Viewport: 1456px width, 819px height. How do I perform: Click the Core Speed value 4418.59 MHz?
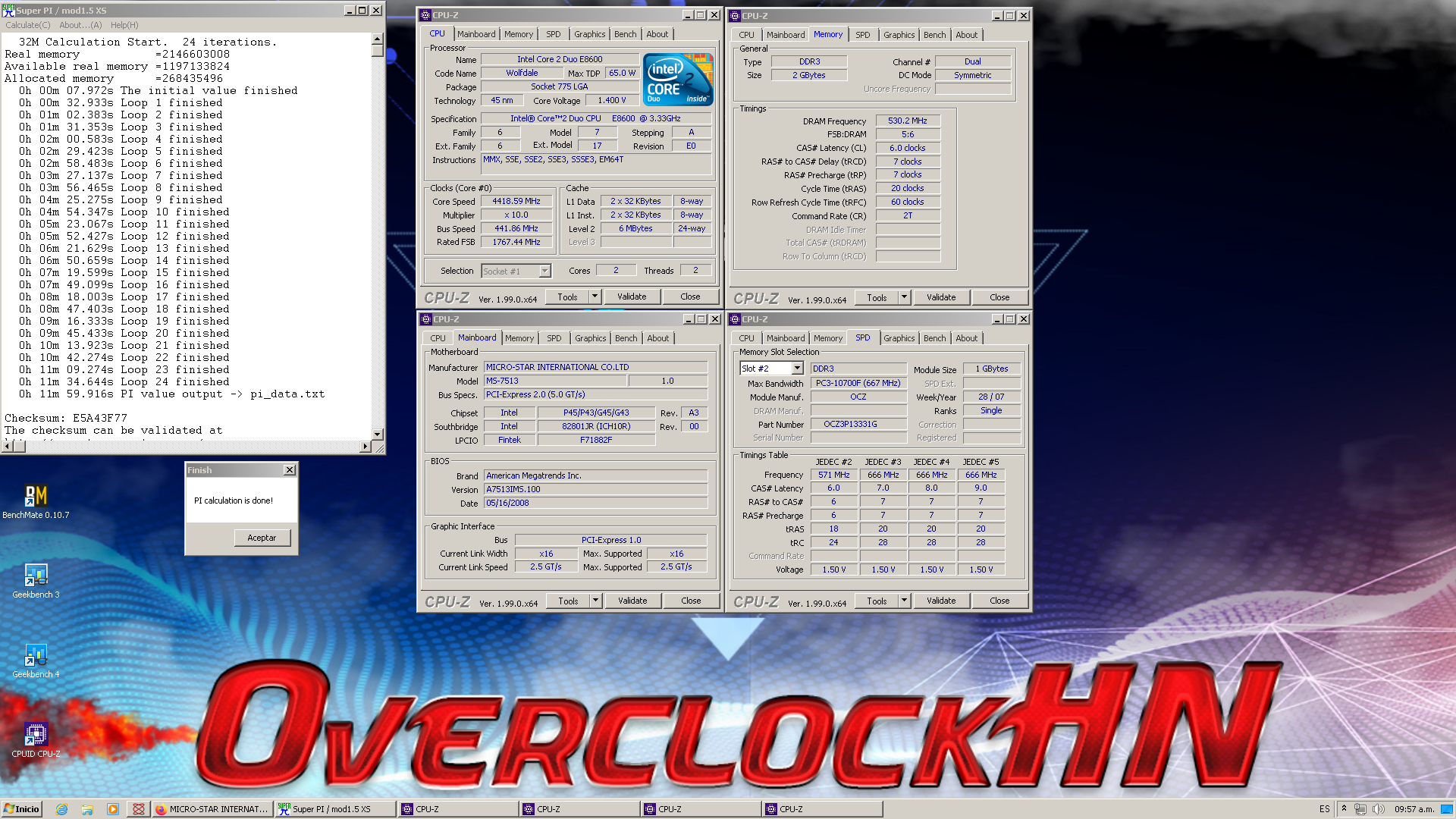pyautogui.click(x=516, y=201)
